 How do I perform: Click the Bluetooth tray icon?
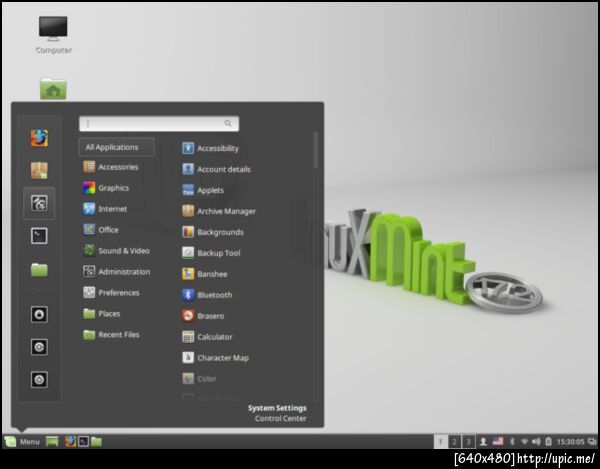512,441
